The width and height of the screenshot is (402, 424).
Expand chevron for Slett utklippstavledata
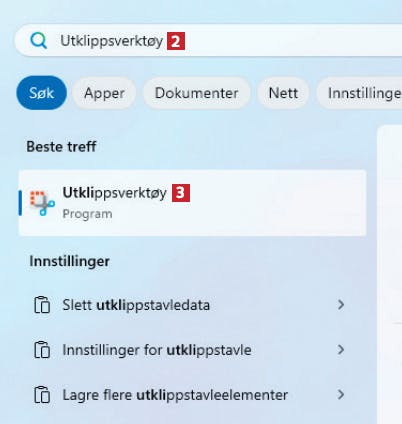341,304
